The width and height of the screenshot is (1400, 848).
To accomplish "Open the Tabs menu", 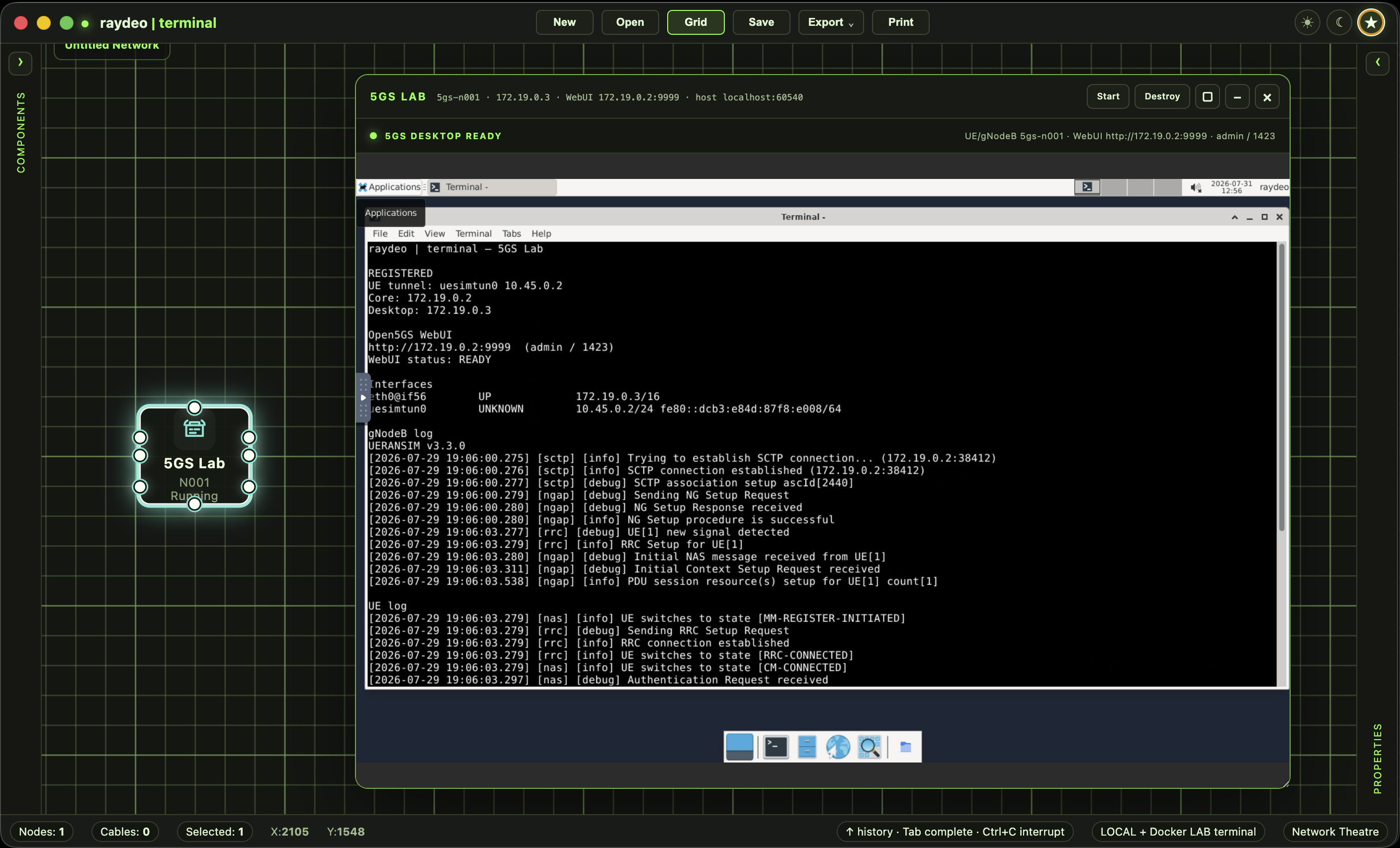I will [512, 234].
